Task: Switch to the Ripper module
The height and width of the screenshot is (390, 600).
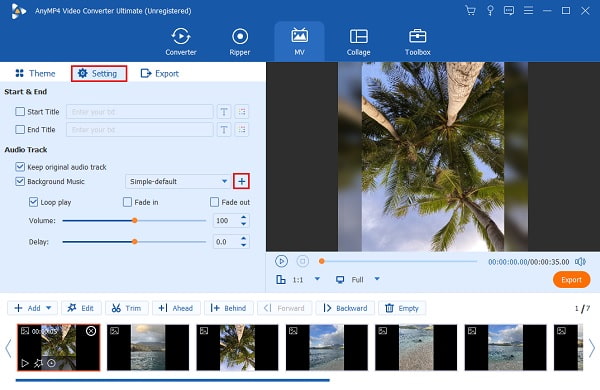Action: (240, 42)
